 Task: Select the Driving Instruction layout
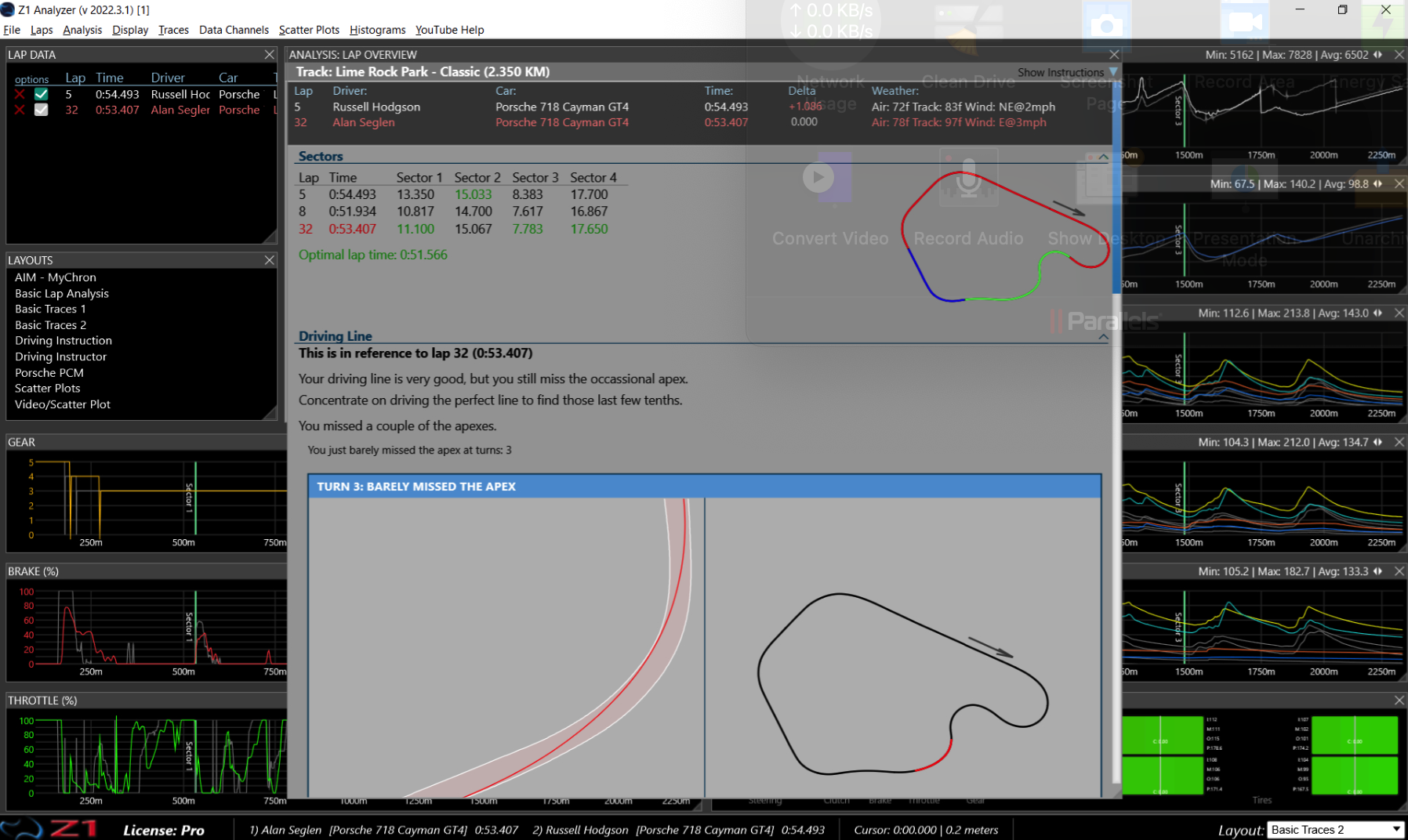[64, 340]
